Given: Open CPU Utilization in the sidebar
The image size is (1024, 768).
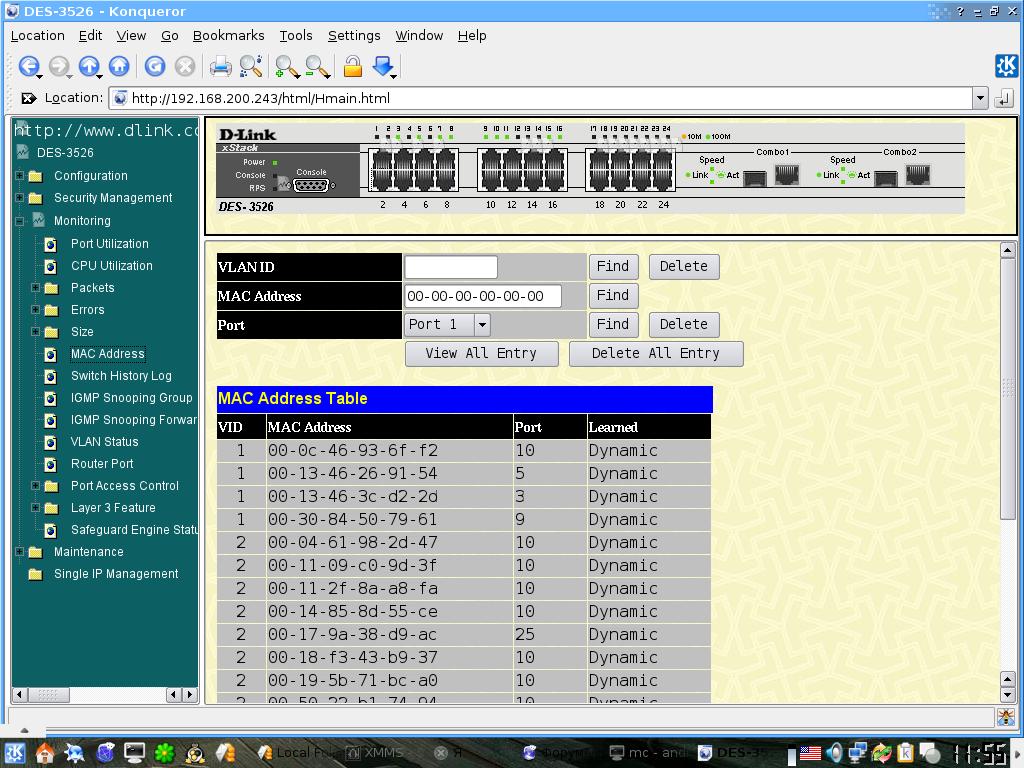Looking at the screenshot, I should coord(111,266).
